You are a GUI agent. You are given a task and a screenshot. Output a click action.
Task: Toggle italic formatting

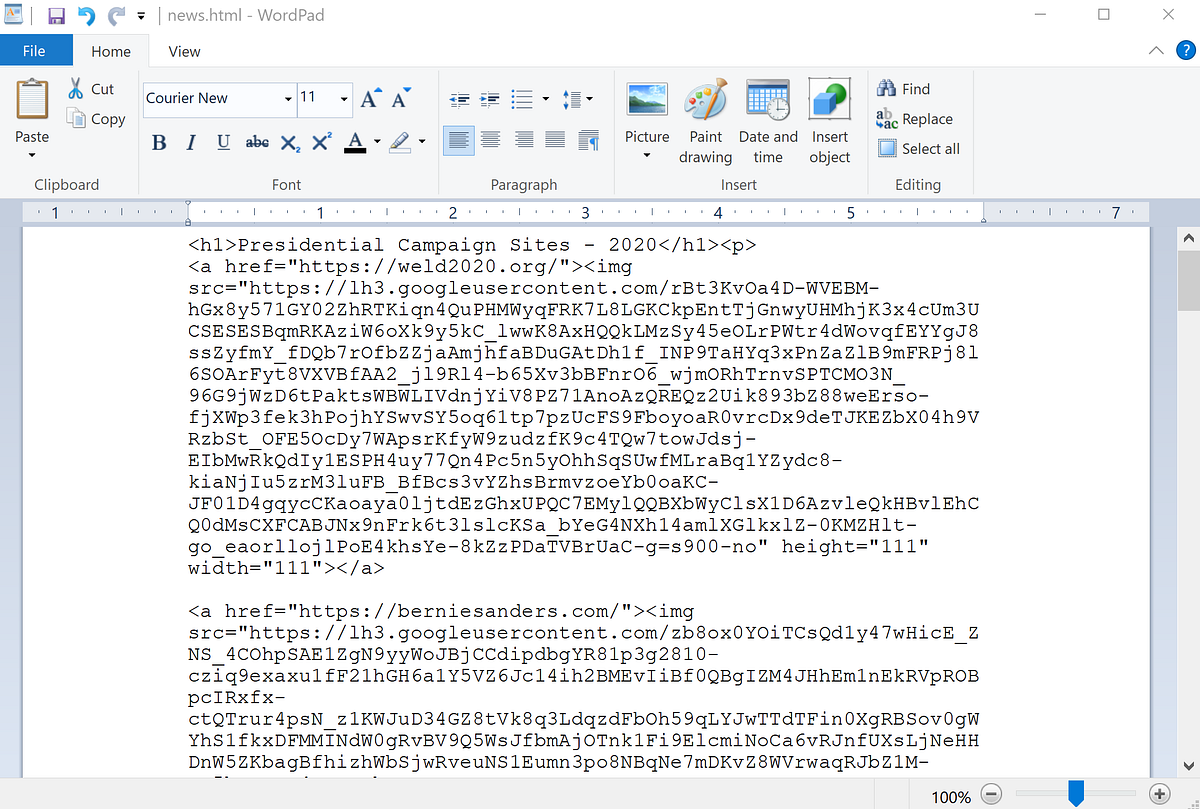pos(190,142)
